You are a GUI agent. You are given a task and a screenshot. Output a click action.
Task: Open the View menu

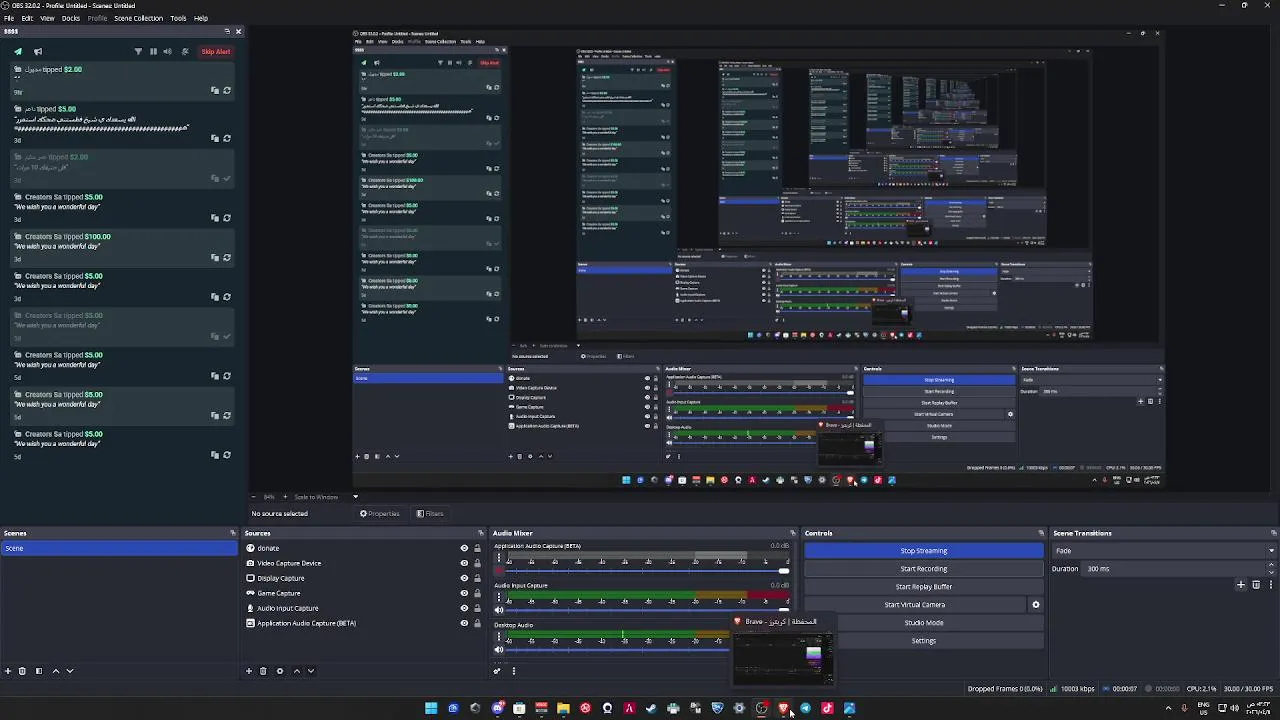47,18
